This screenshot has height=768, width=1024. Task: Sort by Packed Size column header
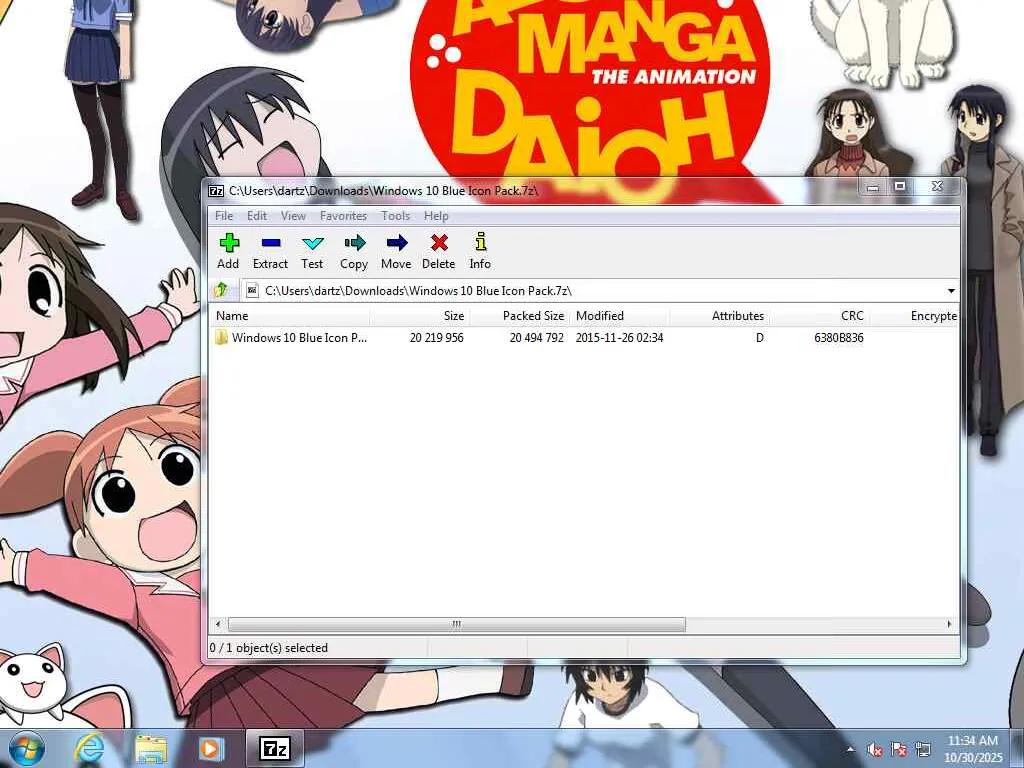pyautogui.click(x=520, y=316)
